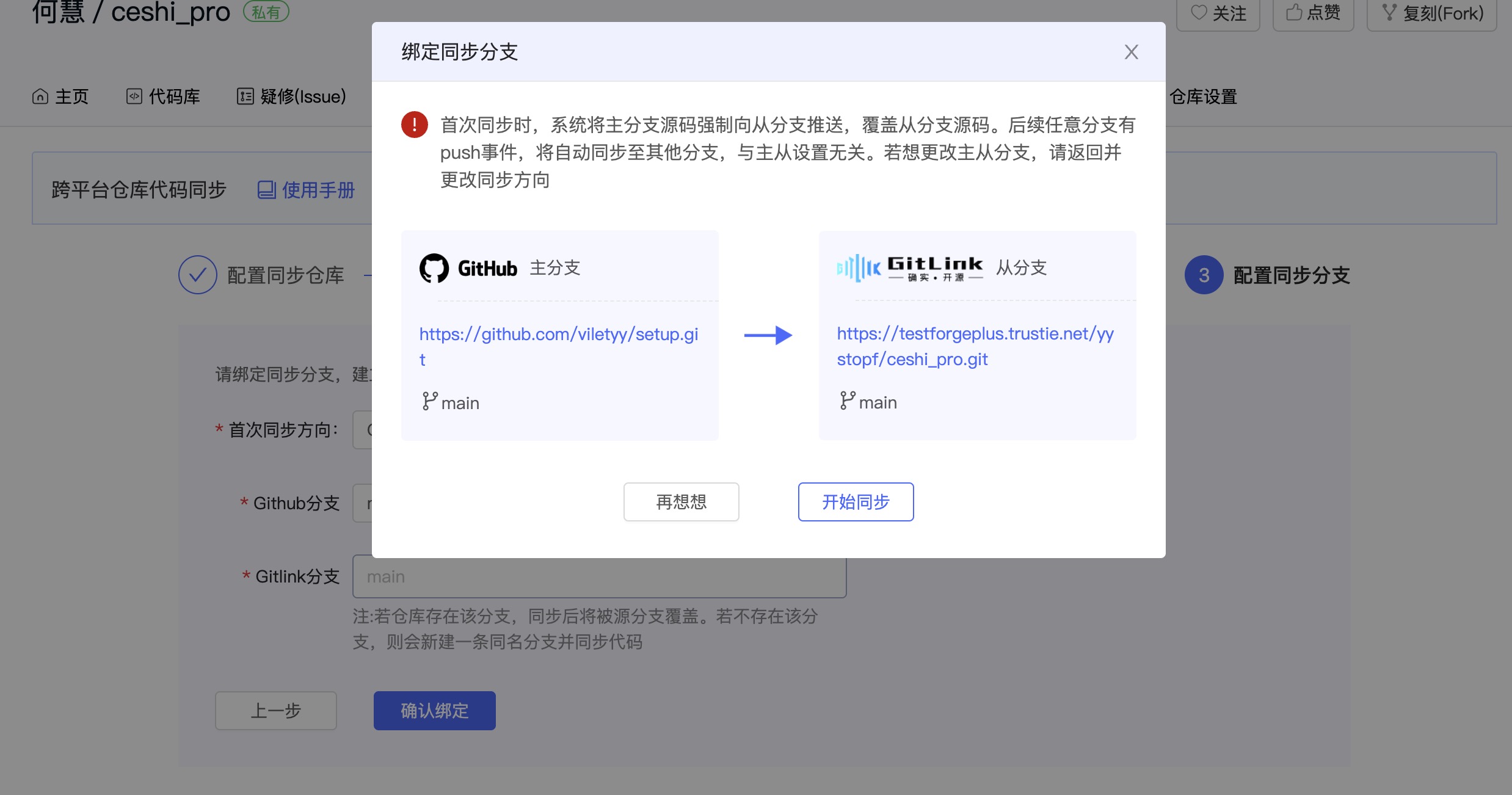Viewport: 1512px width, 795px height.
Task: Open the 主页 tab
Action: 60,96
